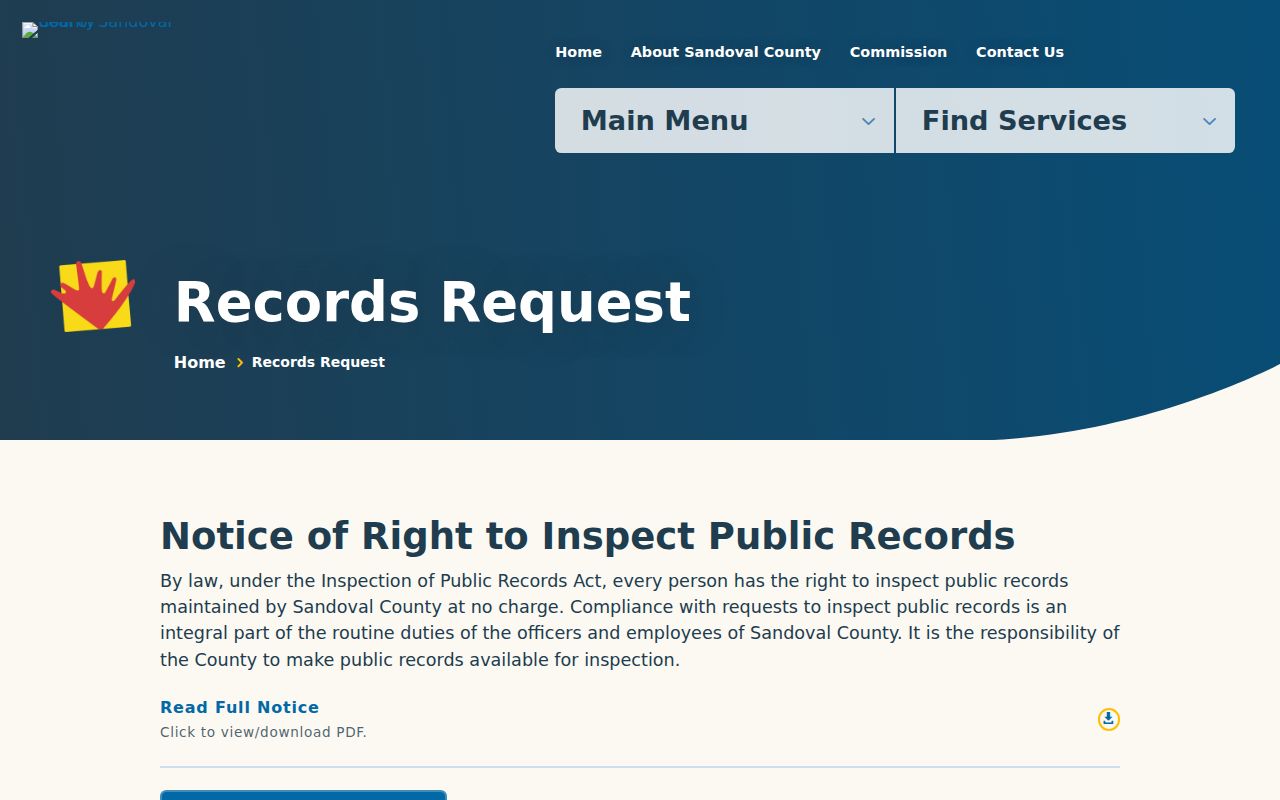Open About Sandoval County page
The width and height of the screenshot is (1280, 800).
pos(726,52)
